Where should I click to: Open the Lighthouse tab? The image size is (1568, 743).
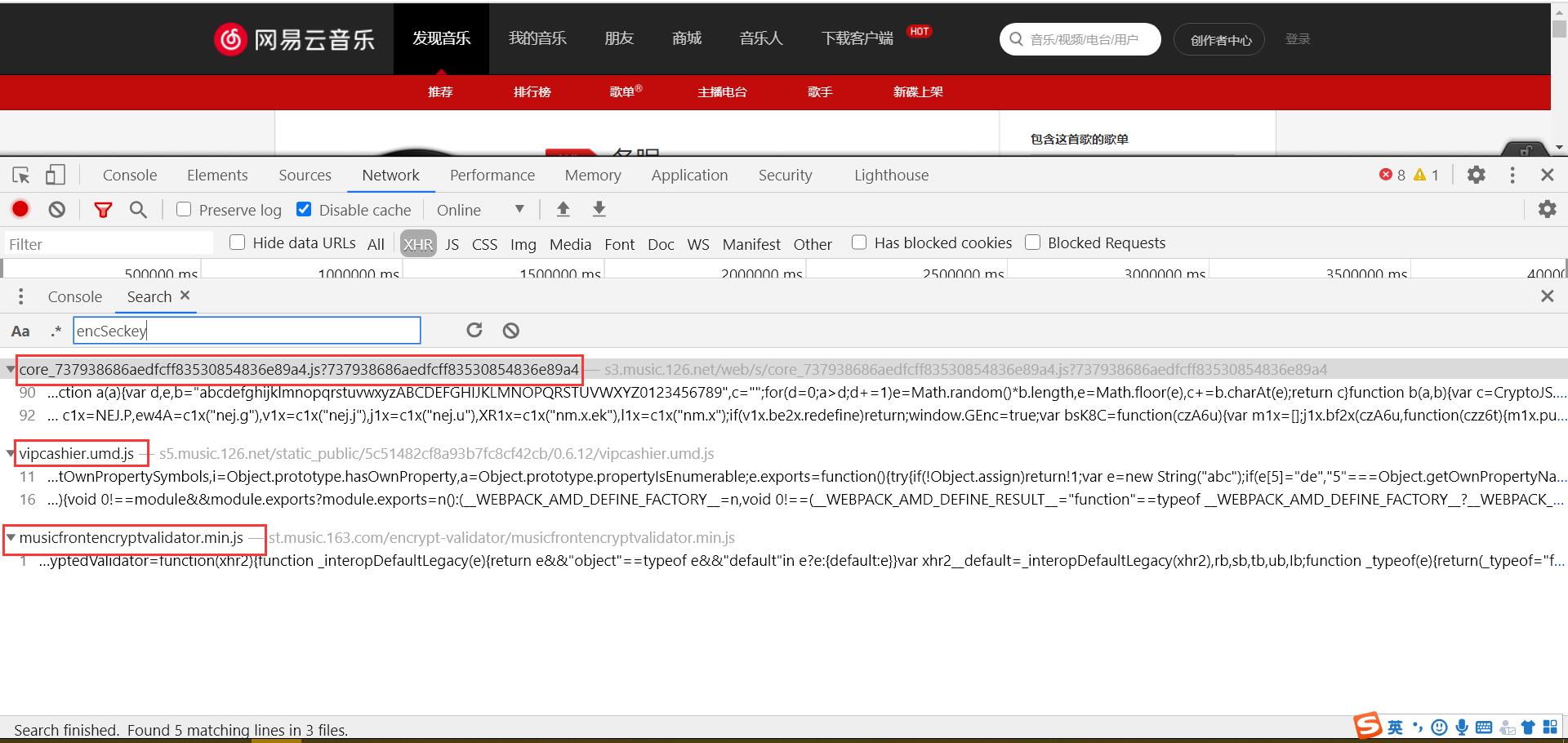coord(891,175)
